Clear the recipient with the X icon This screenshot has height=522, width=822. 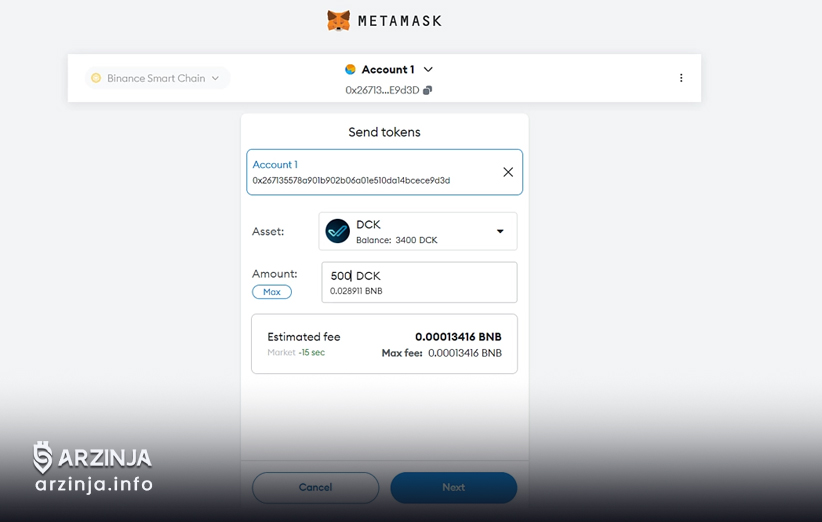(508, 172)
